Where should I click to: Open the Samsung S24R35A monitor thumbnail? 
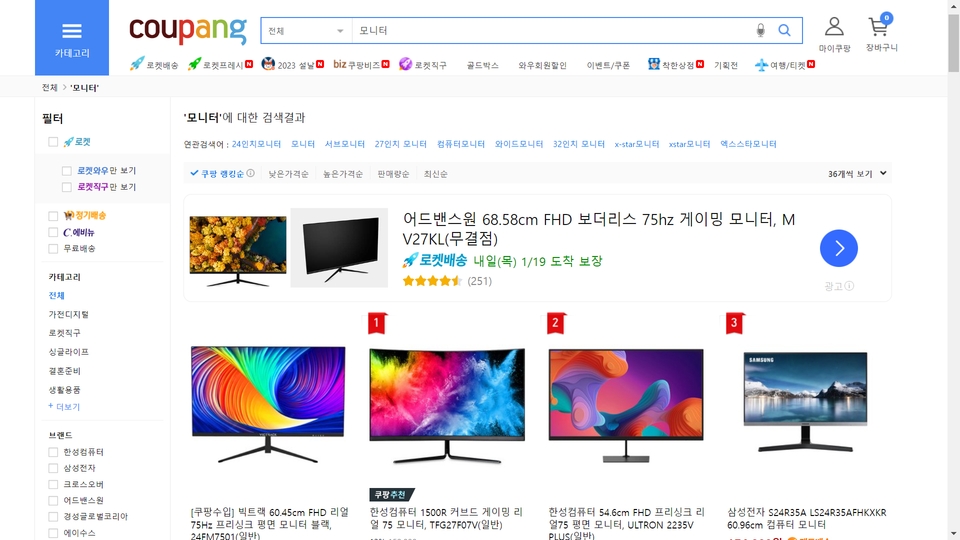806,402
